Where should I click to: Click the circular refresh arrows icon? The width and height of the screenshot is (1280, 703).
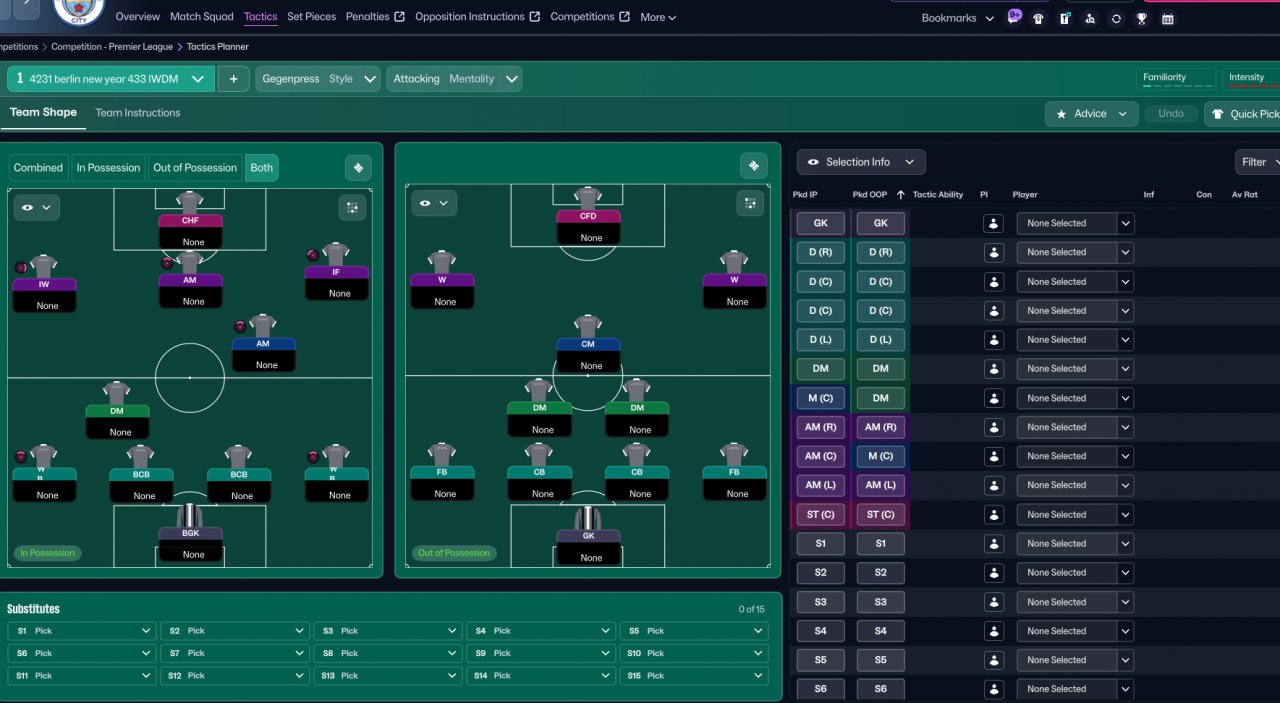(x=1116, y=18)
